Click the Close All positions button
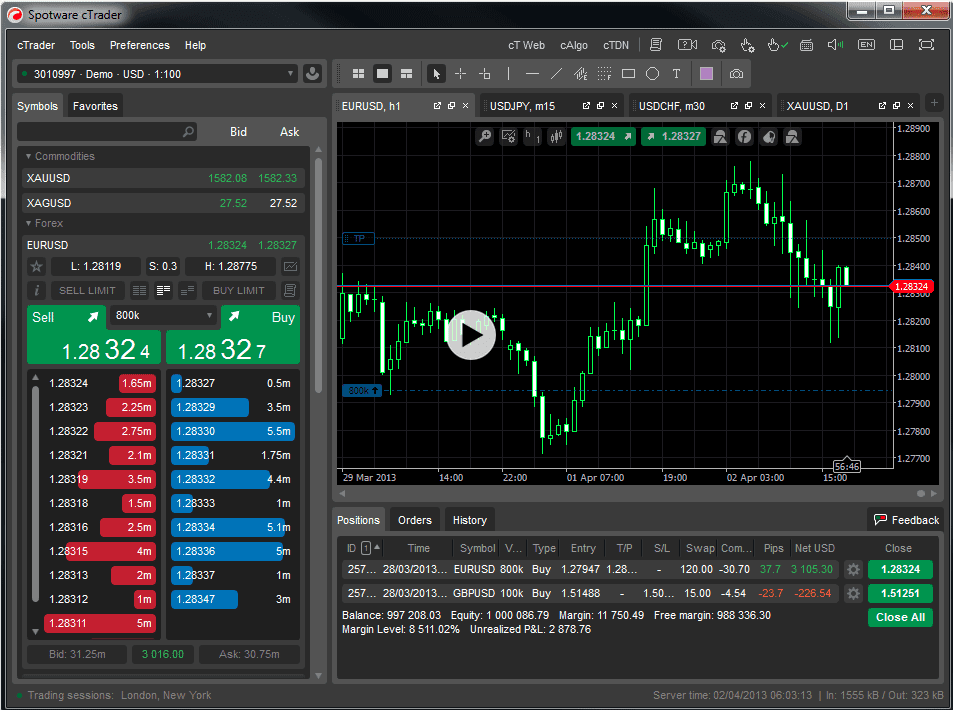The height and width of the screenshot is (710, 953). tap(899, 618)
